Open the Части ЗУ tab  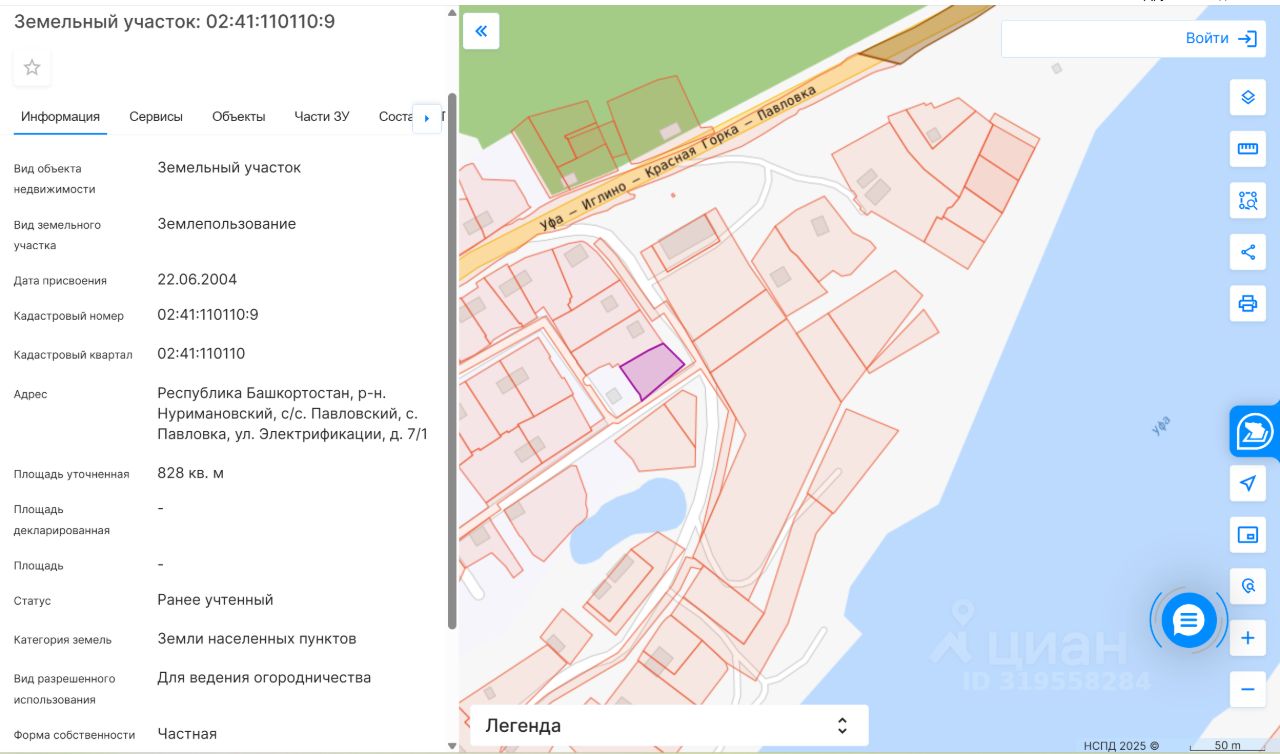[322, 116]
